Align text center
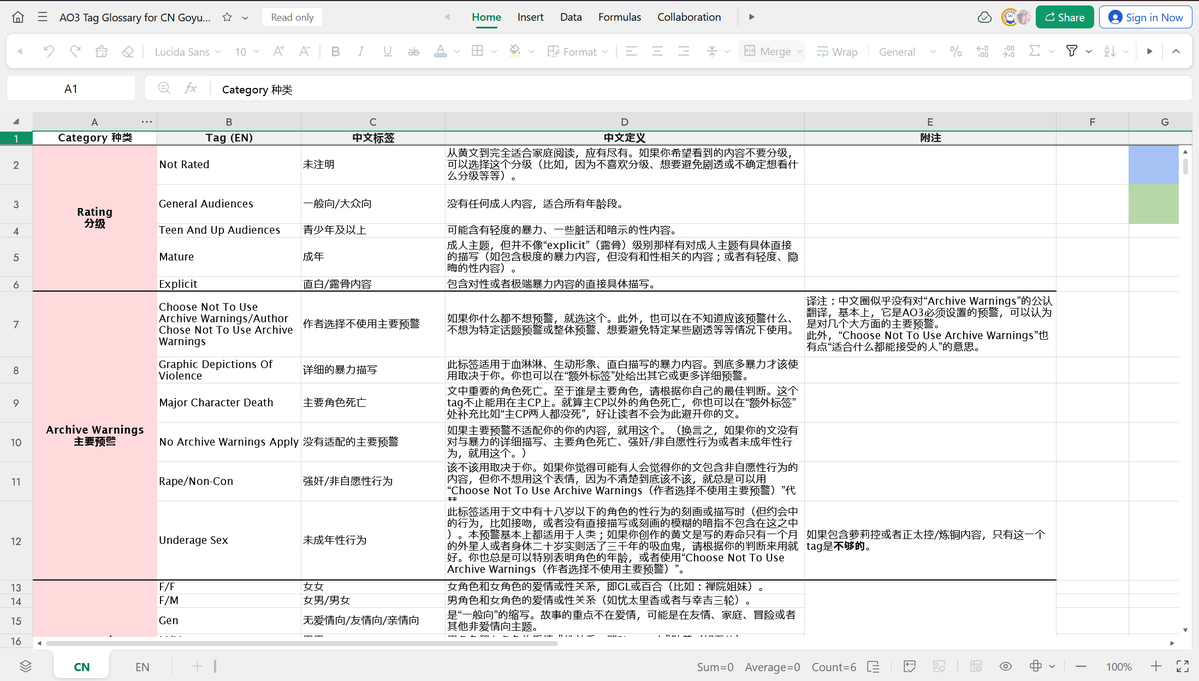The image size is (1199, 681). [657, 51]
